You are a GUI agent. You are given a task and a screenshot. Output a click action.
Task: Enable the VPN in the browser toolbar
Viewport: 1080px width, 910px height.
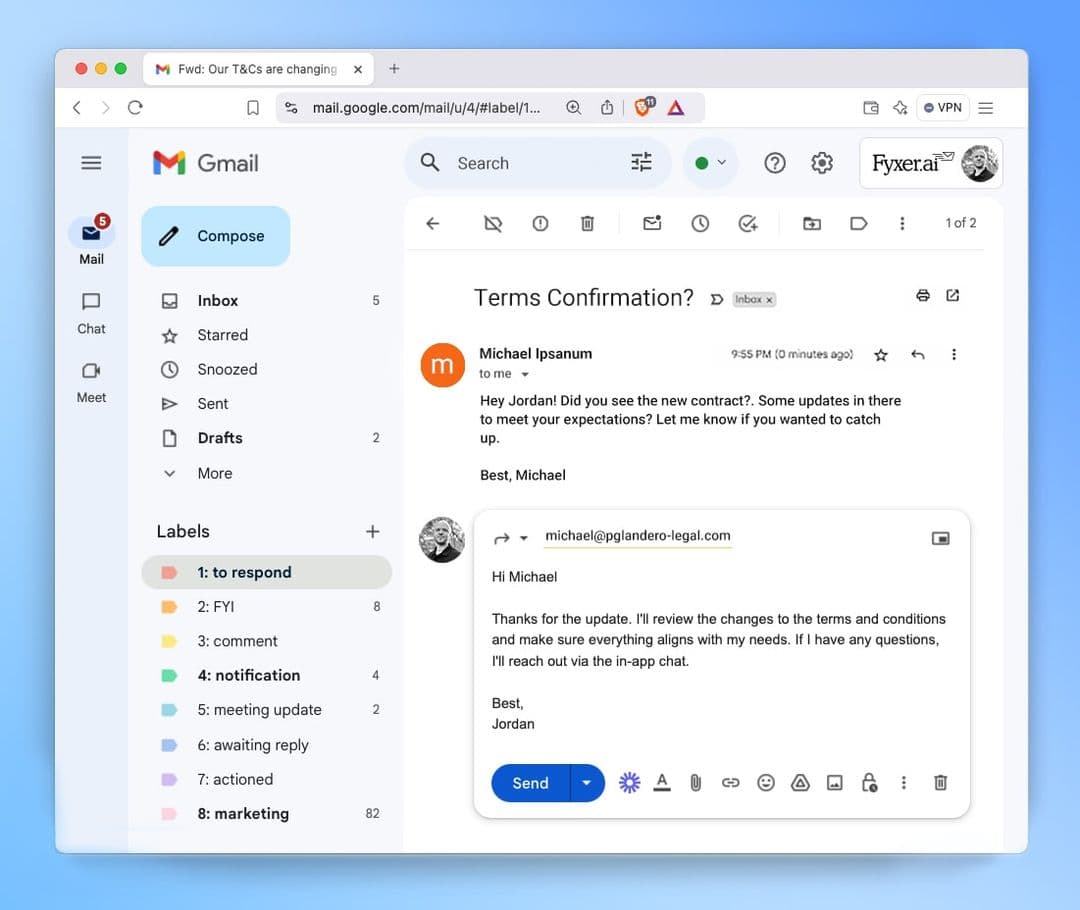tap(941, 107)
